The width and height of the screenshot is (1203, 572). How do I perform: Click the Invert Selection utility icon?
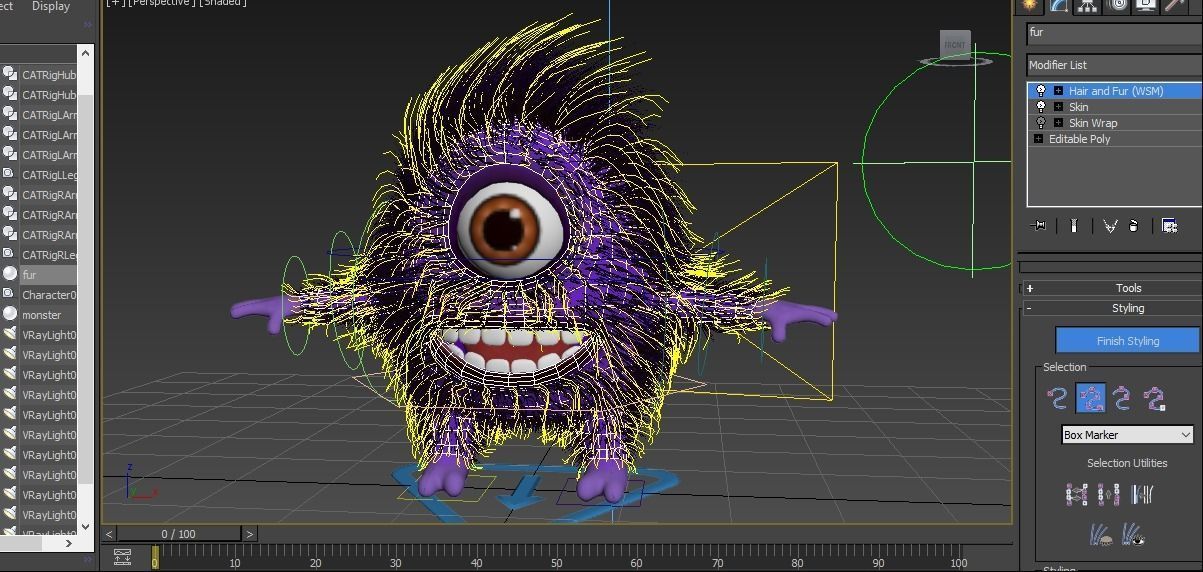tap(1076, 494)
